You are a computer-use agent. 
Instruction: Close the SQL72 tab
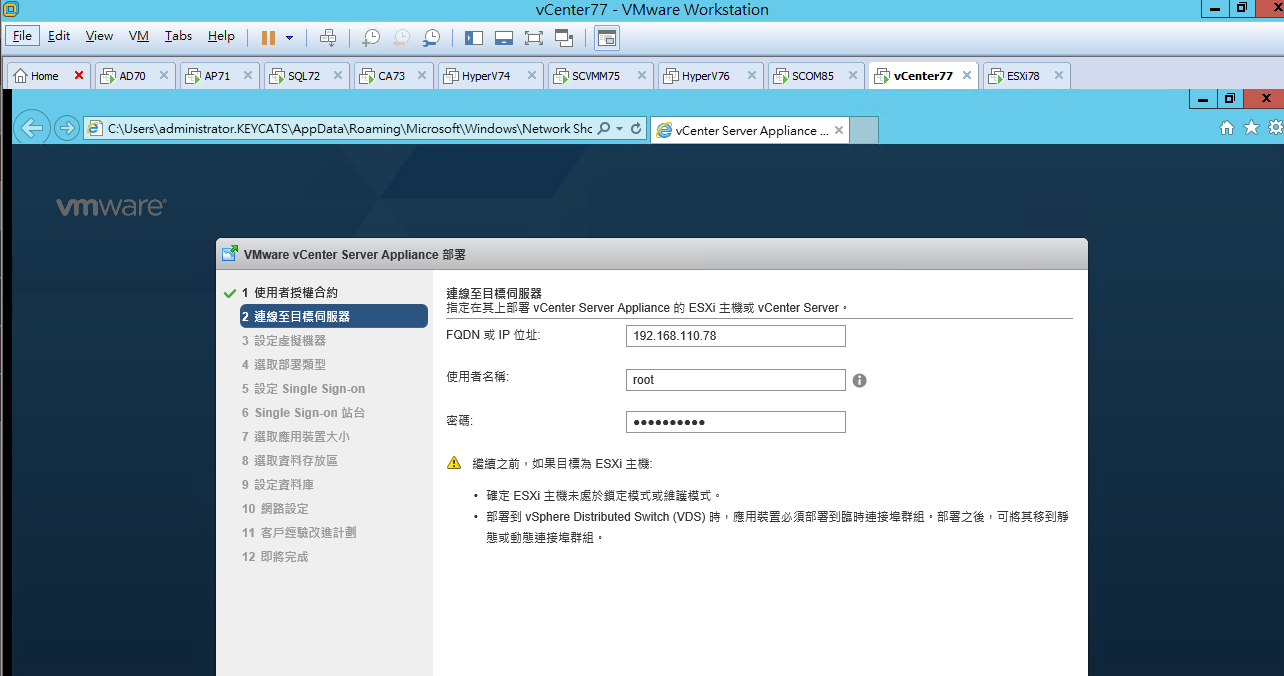338,75
